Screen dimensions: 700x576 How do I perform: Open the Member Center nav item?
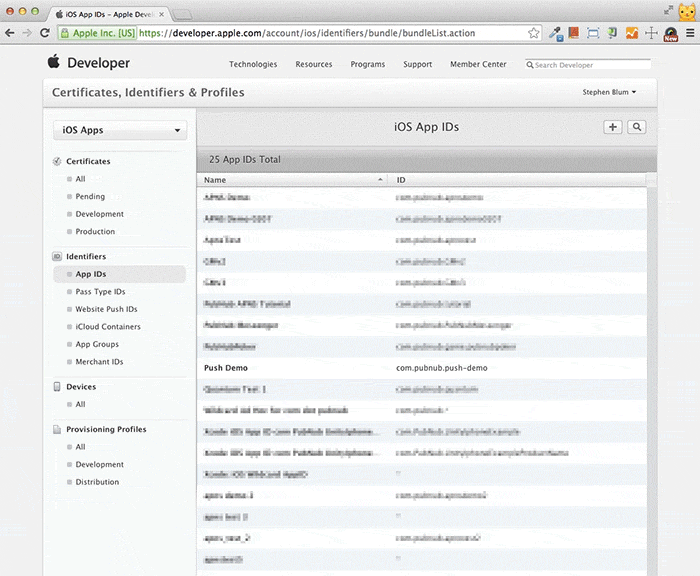[478, 65]
